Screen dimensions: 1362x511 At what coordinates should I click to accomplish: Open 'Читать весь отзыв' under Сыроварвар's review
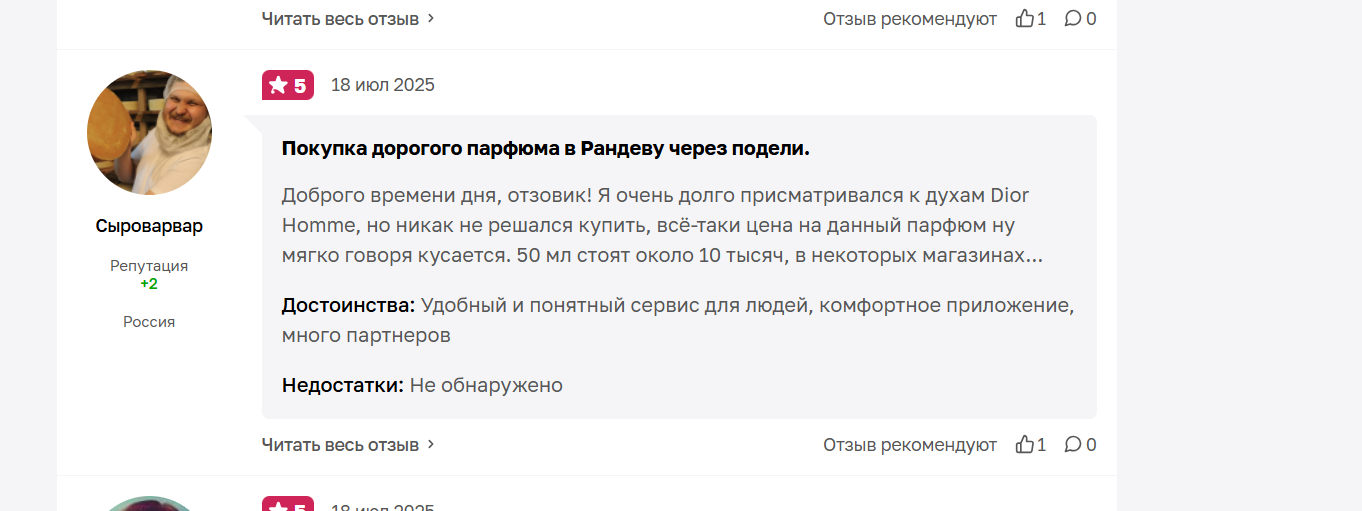pos(340,444)
